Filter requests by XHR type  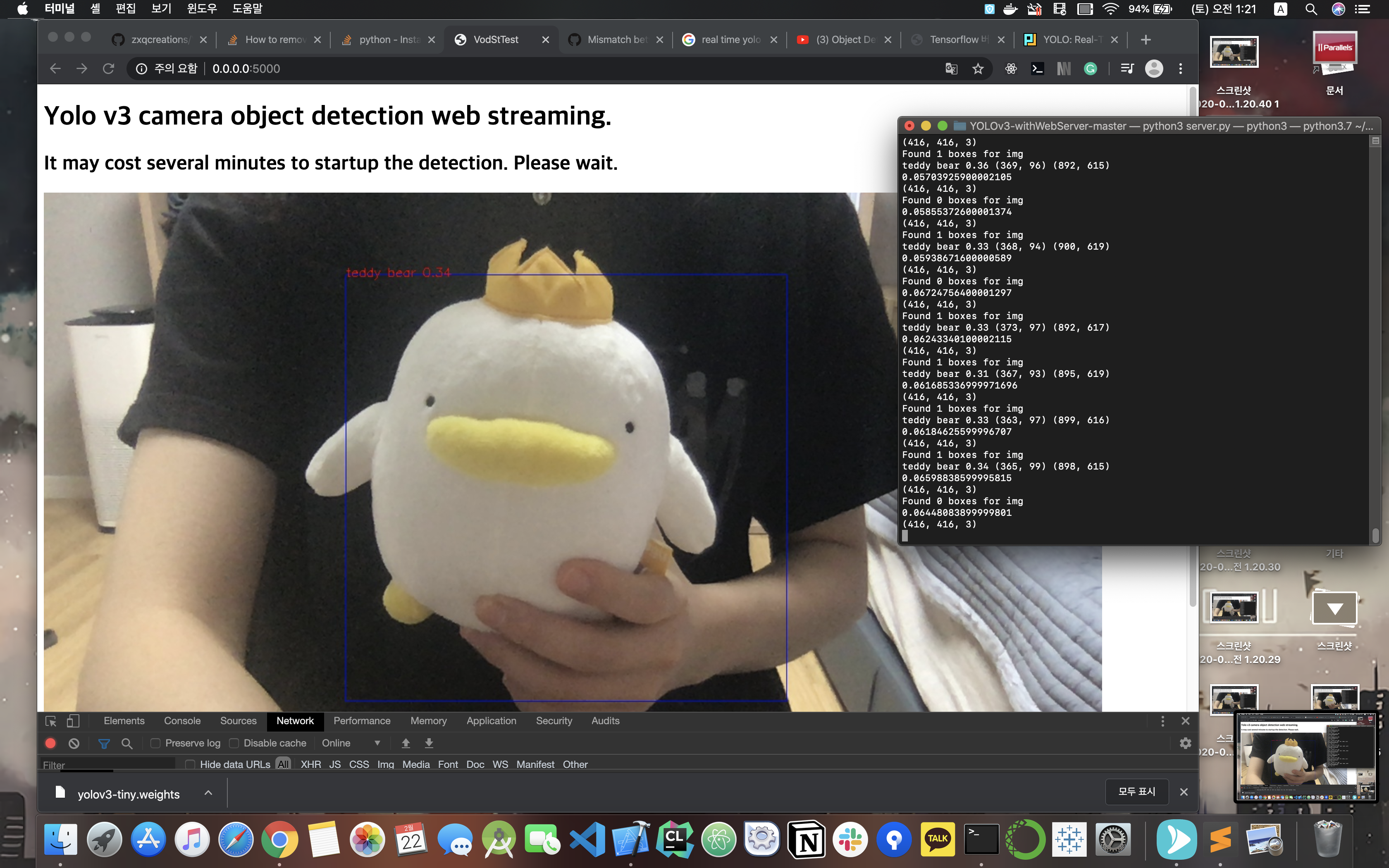tap(310, 764)
